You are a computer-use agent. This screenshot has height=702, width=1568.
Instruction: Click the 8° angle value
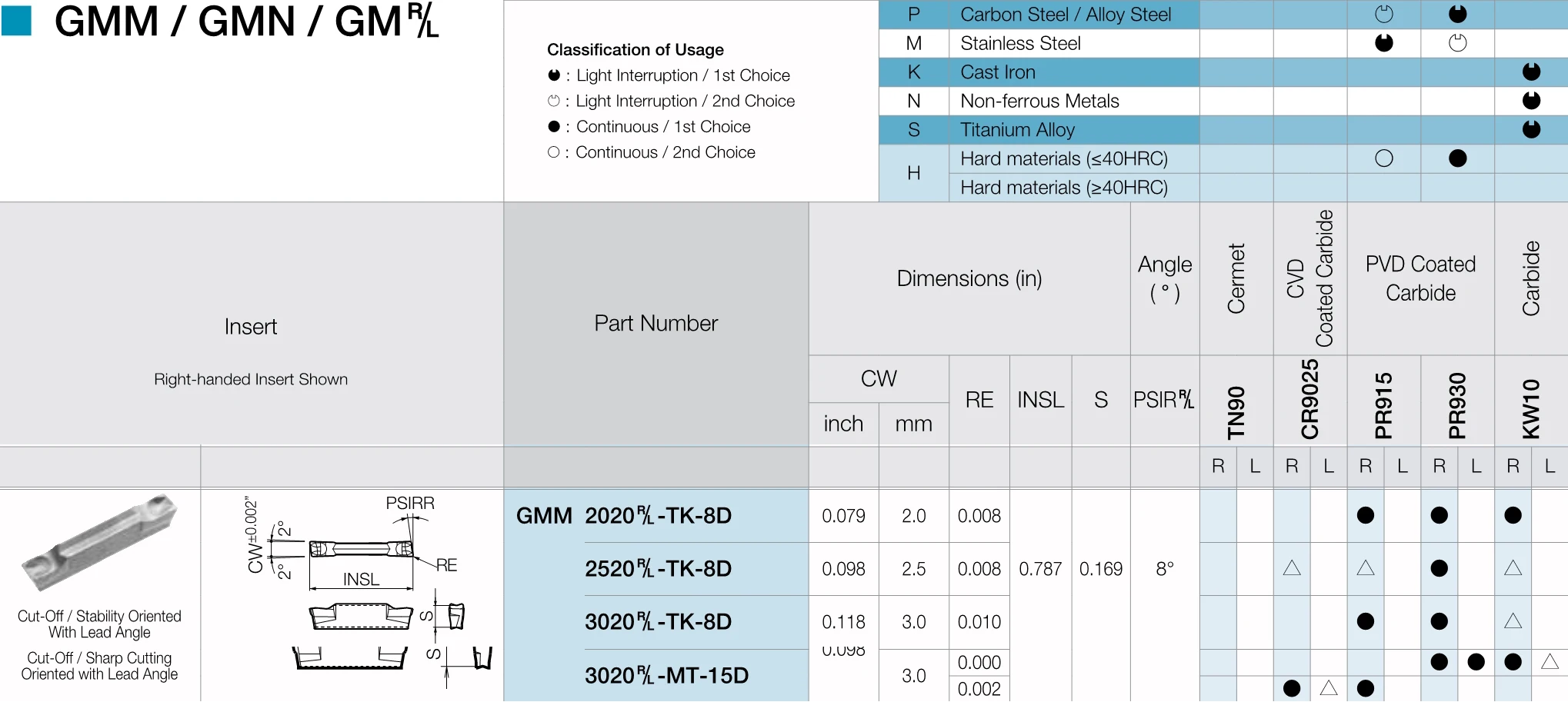[1165, 569]
